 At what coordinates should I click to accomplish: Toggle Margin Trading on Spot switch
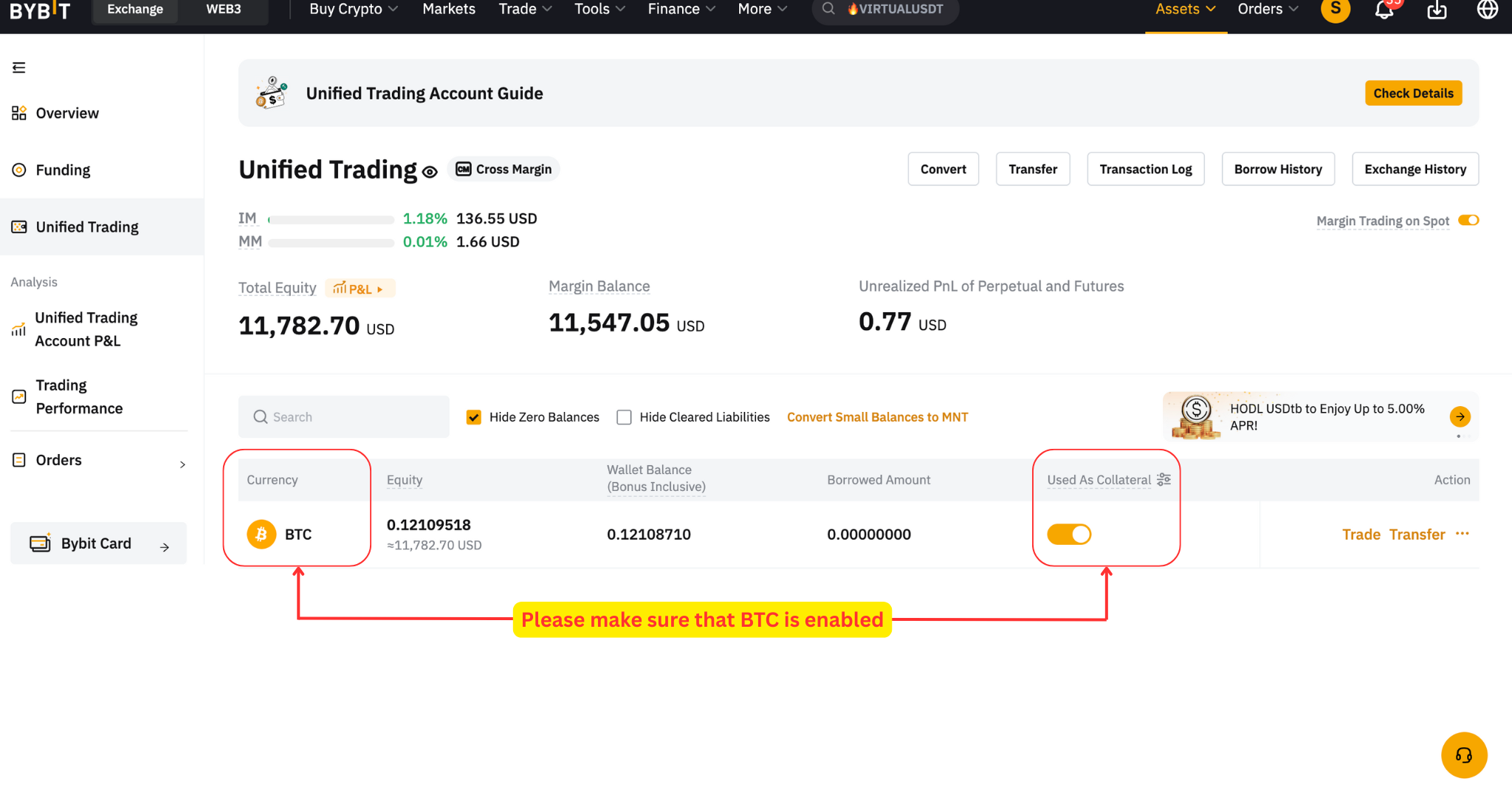point(1468,220)
